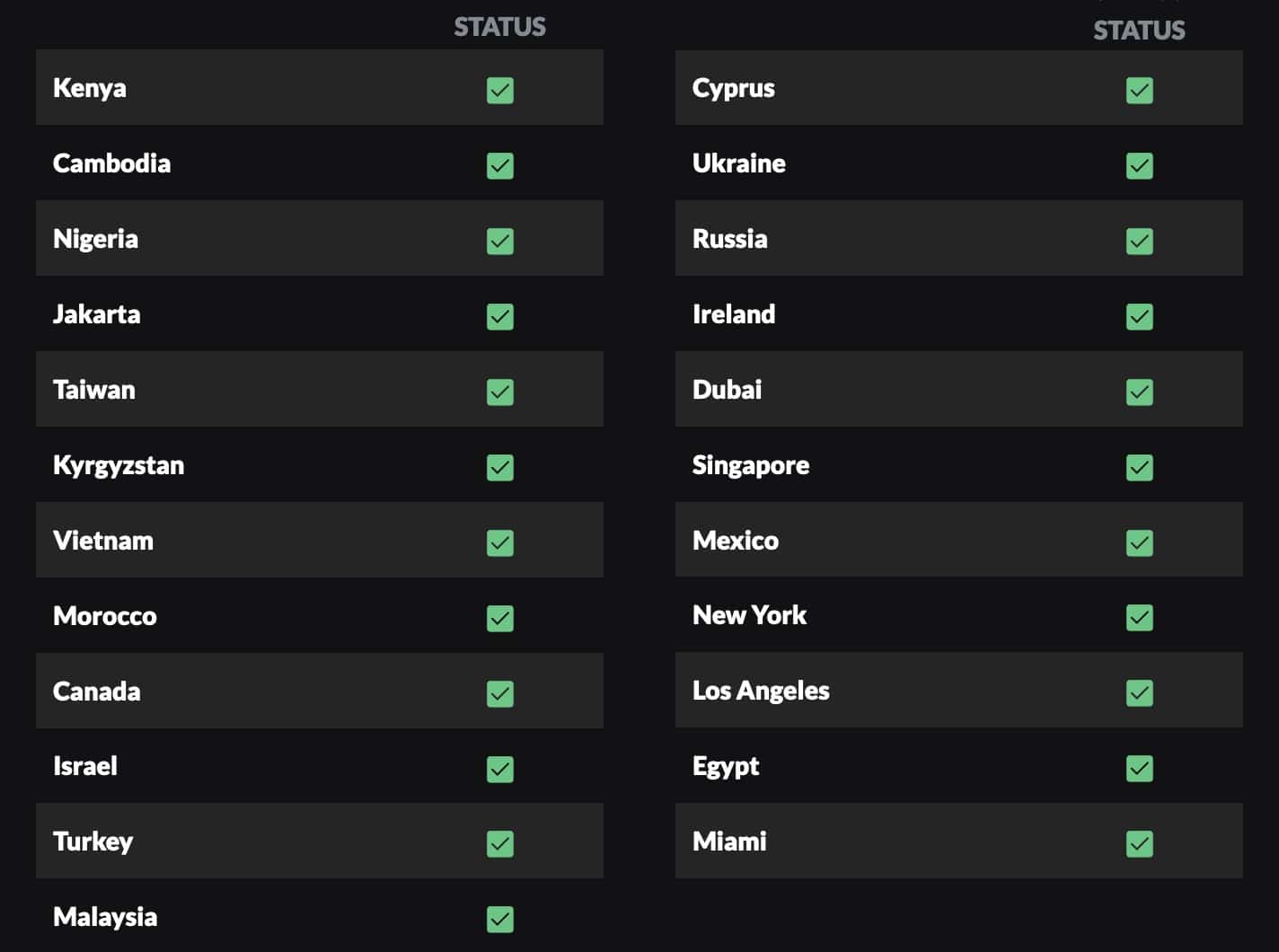Select the Kyrgyzstan row
This screenshot has width=1279, height=952.
click(x=320, y=464)
